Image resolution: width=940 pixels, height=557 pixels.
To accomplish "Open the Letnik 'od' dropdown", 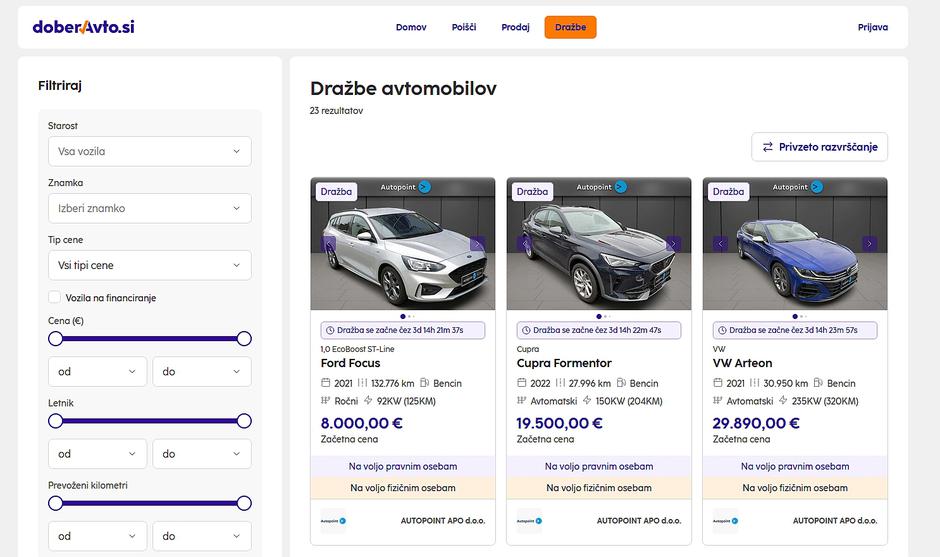I will click(98, 454).
